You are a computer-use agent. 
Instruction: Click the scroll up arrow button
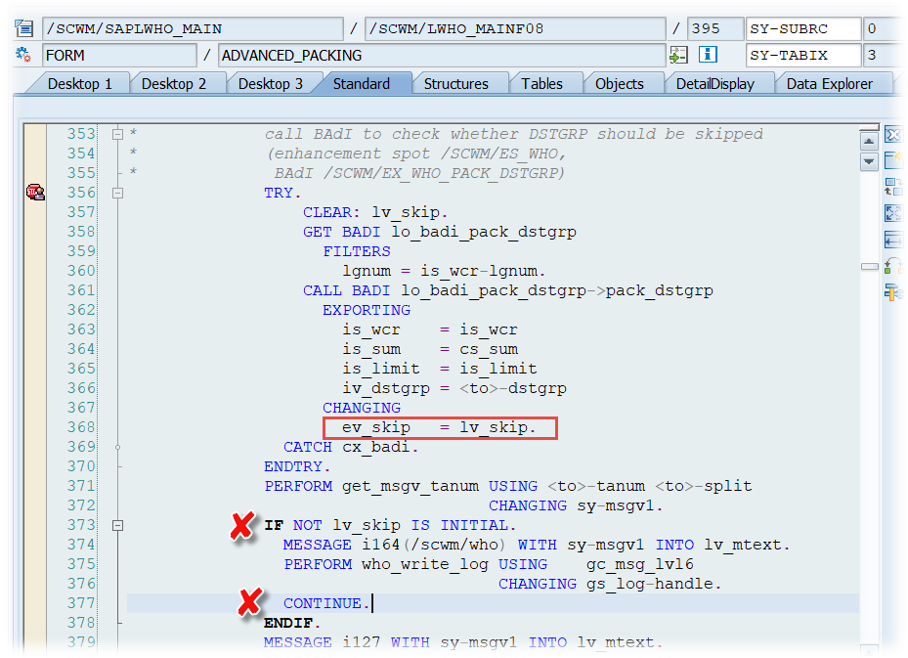(x=869, y=141)
